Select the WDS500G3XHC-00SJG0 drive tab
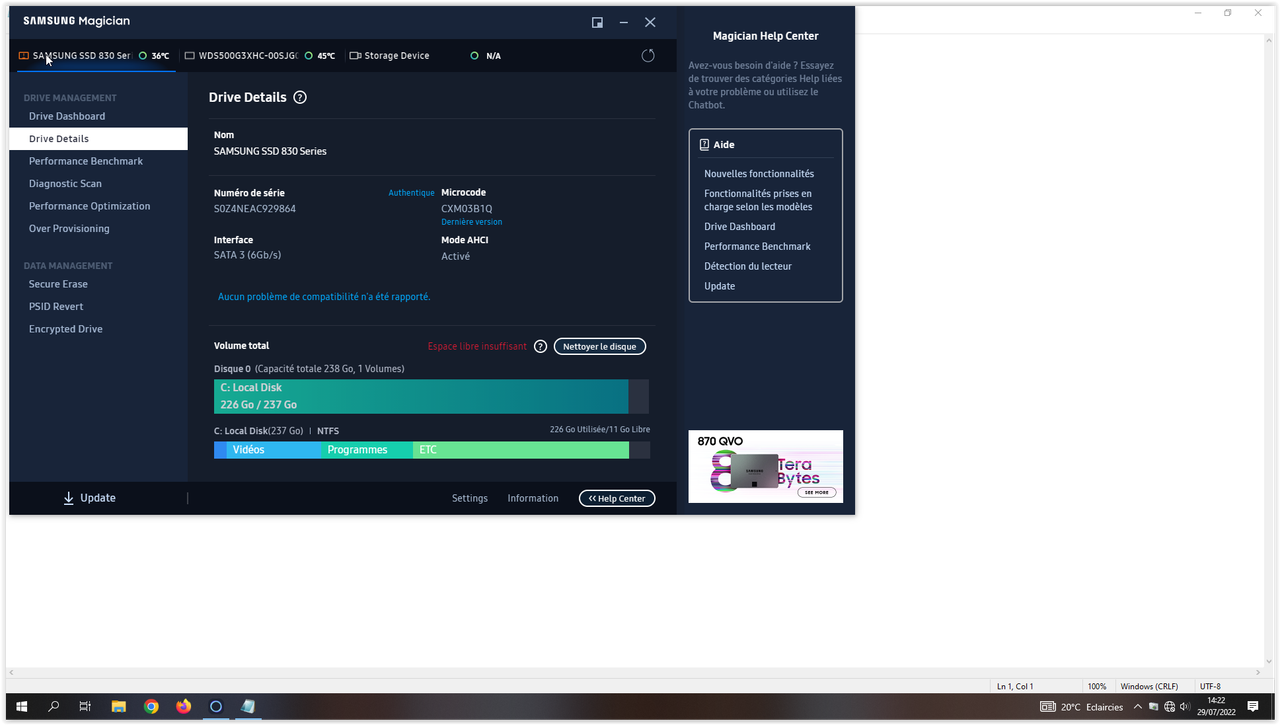This screenshot has height=725, width=1280. pos(260,56)
